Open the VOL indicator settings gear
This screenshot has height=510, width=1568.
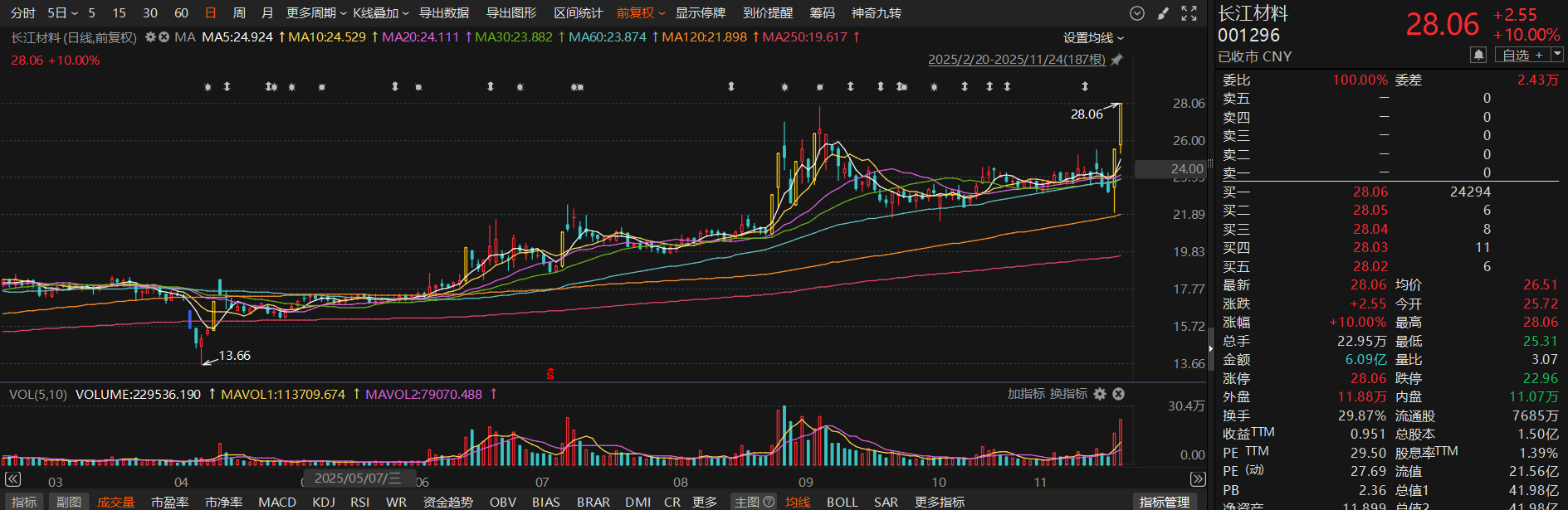pyautogui.click(x=1100, y=394)
